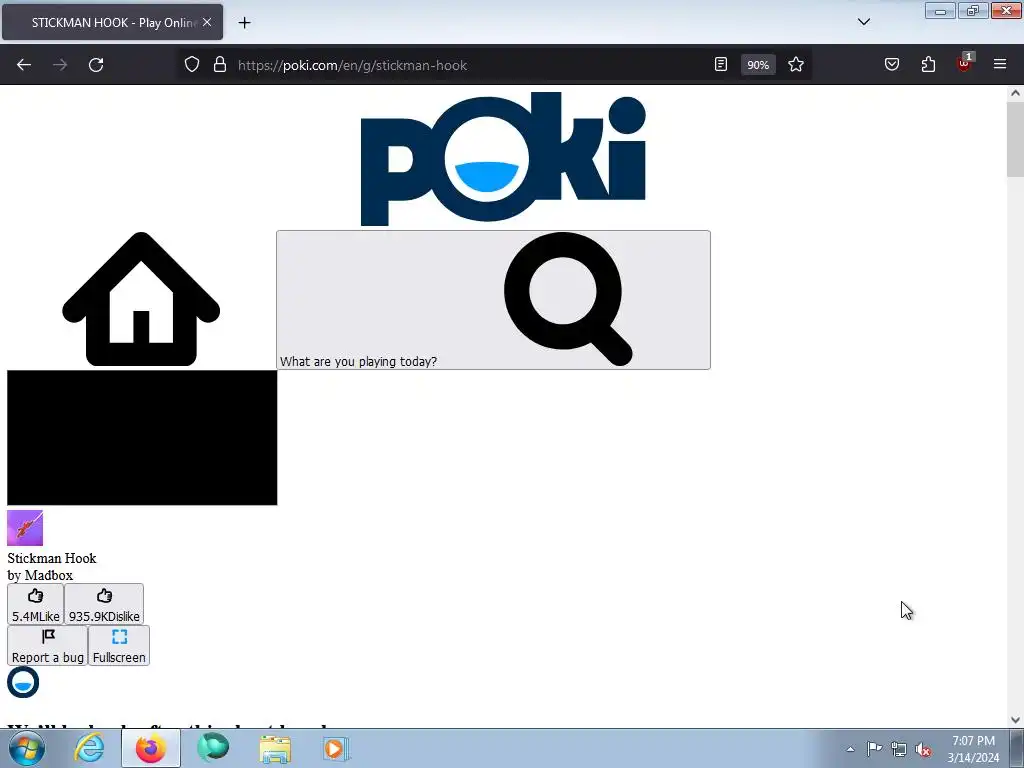The width and height of the screenshot is (1024, 768).
Task: Open the Windows Start menu
Action: click(x=27, y=748)
